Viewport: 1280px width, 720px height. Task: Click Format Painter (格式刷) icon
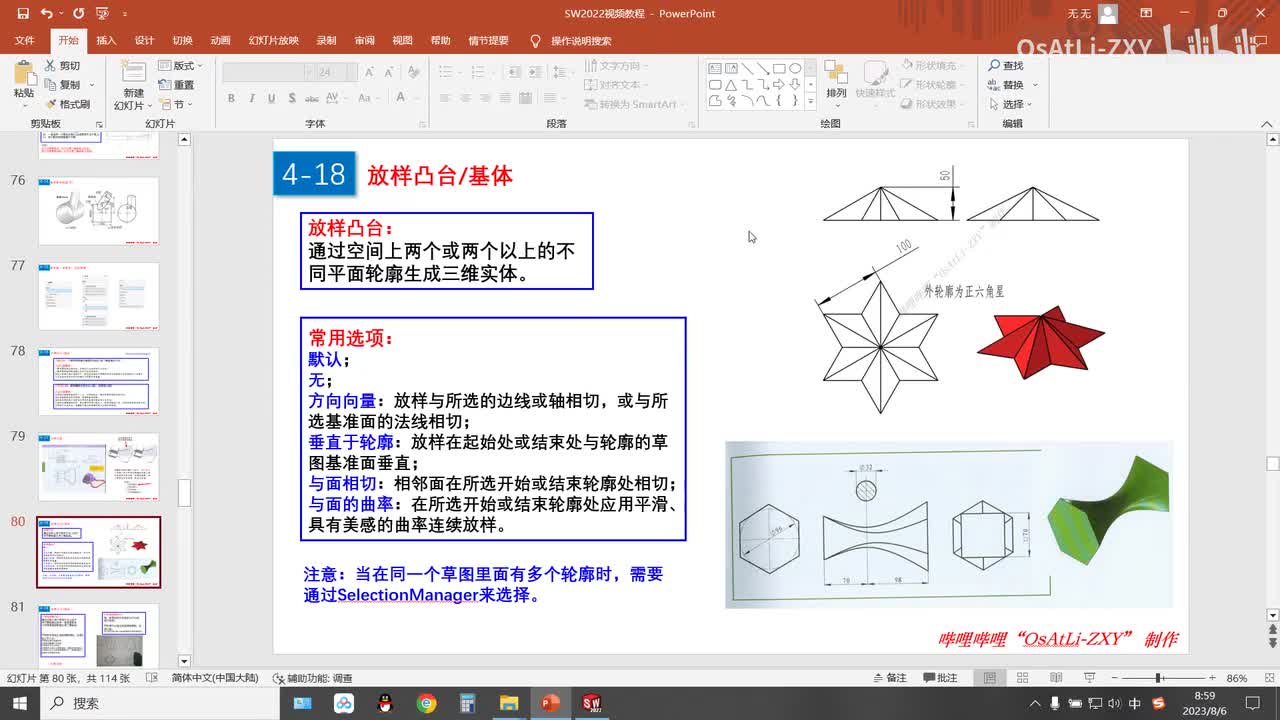point(52,104)
